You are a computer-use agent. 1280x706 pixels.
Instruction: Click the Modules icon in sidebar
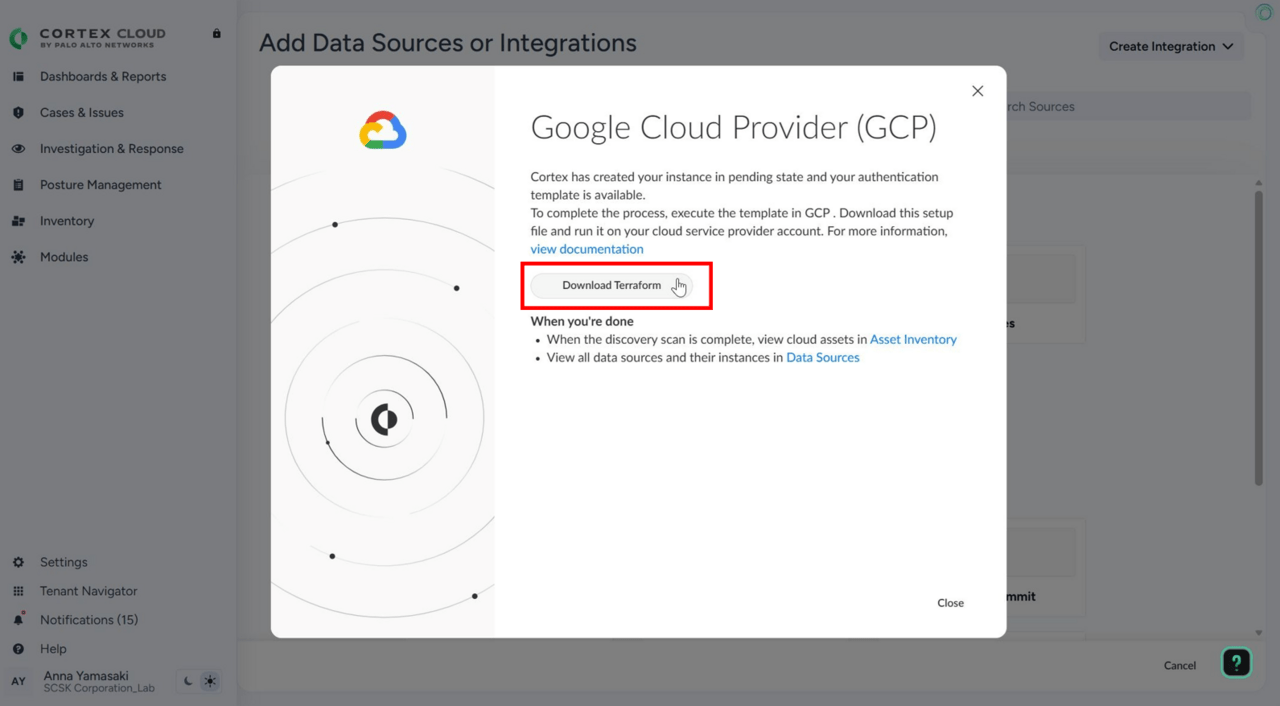[x=18, y=257]
